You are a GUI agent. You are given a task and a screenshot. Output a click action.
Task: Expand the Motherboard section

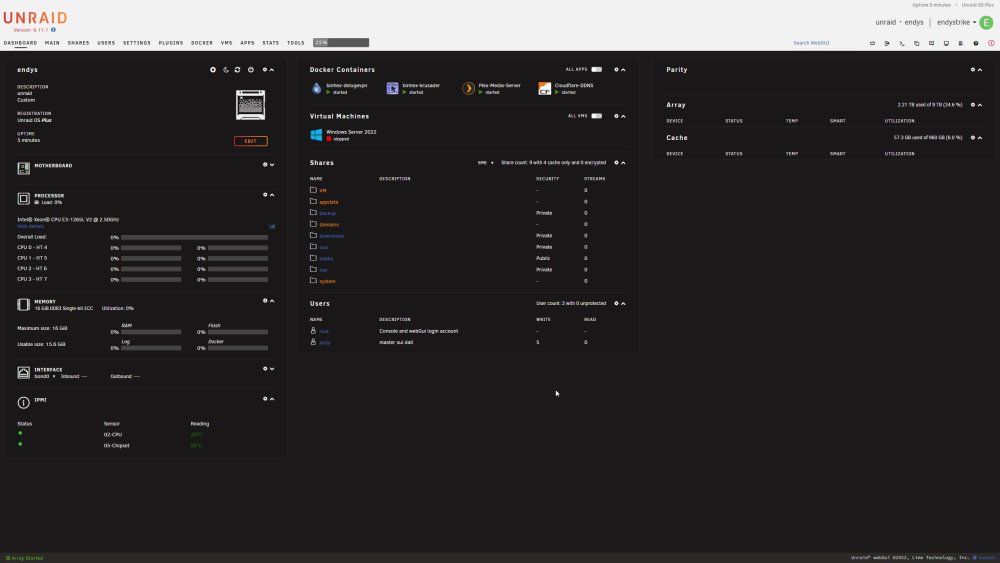272,165
